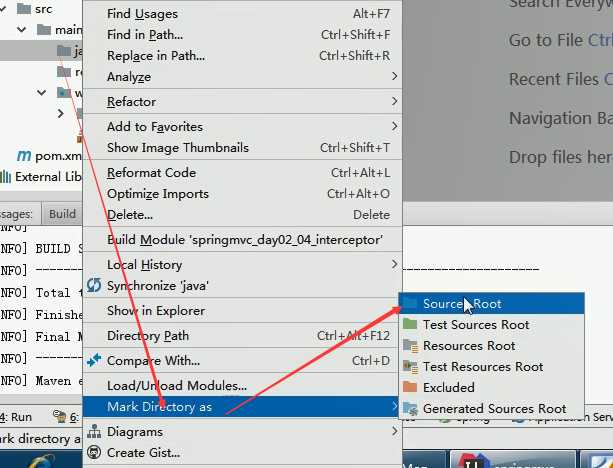Expand Analyze submenu arrow
The height and width of the screenshot is (468, 613).
click(x=394, y=76)
